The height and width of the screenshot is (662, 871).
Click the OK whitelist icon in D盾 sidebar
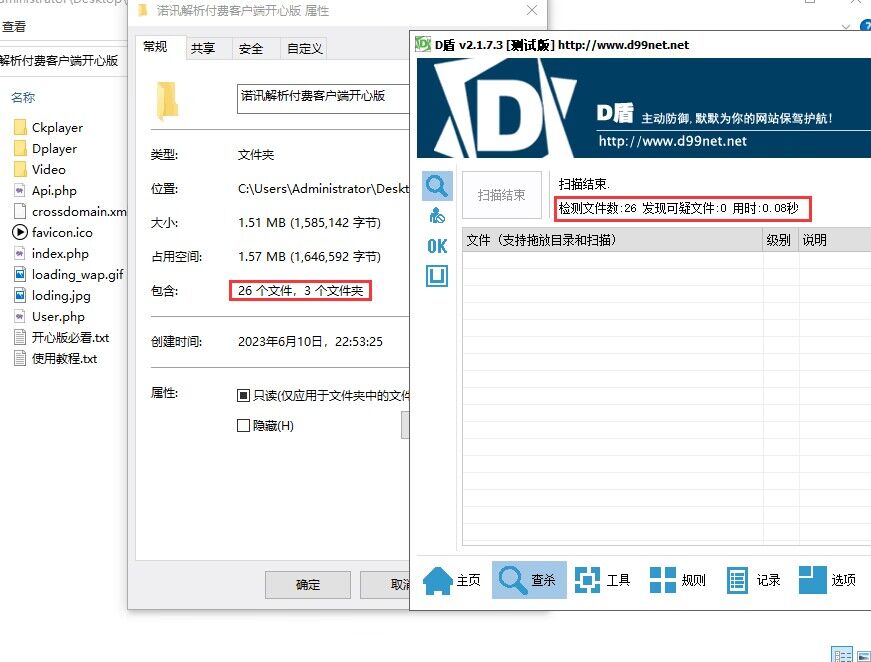coord(435,245)
